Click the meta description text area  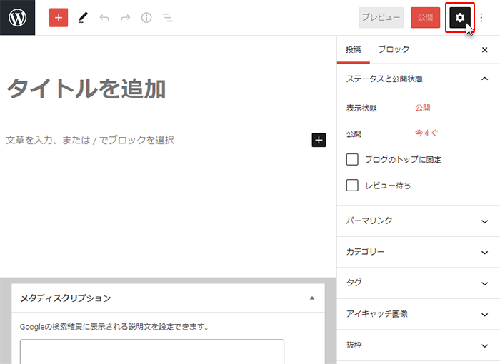(x=152, y=352)
